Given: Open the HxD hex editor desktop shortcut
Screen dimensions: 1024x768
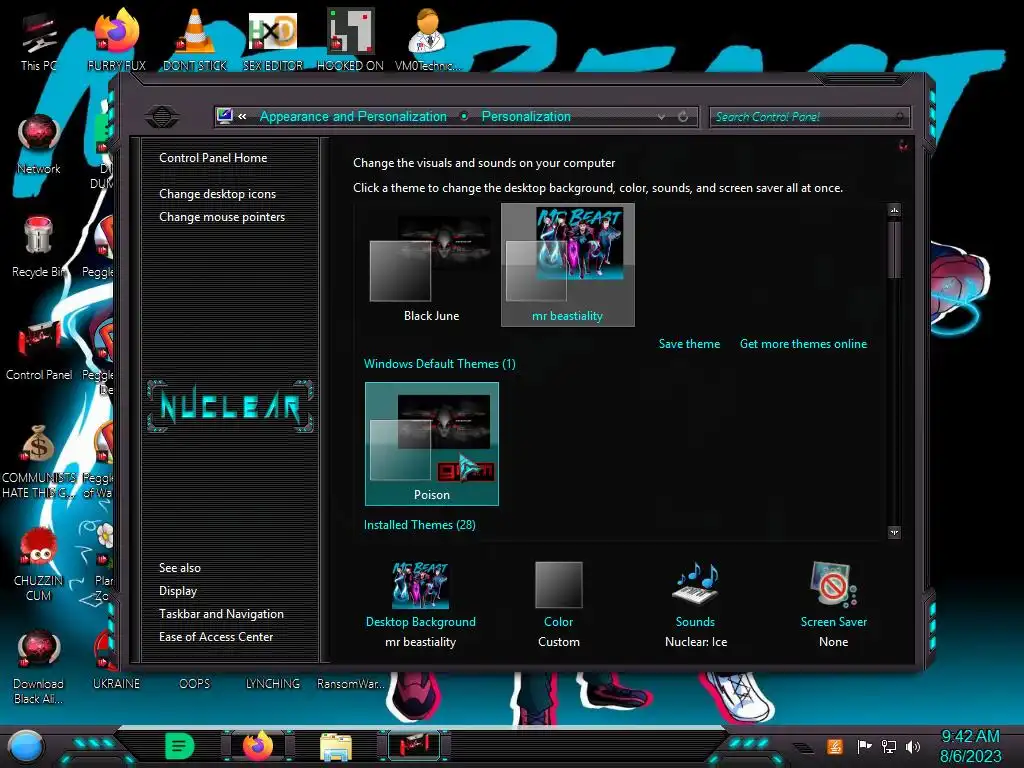Looking at the screenshot, I should 272,39.
